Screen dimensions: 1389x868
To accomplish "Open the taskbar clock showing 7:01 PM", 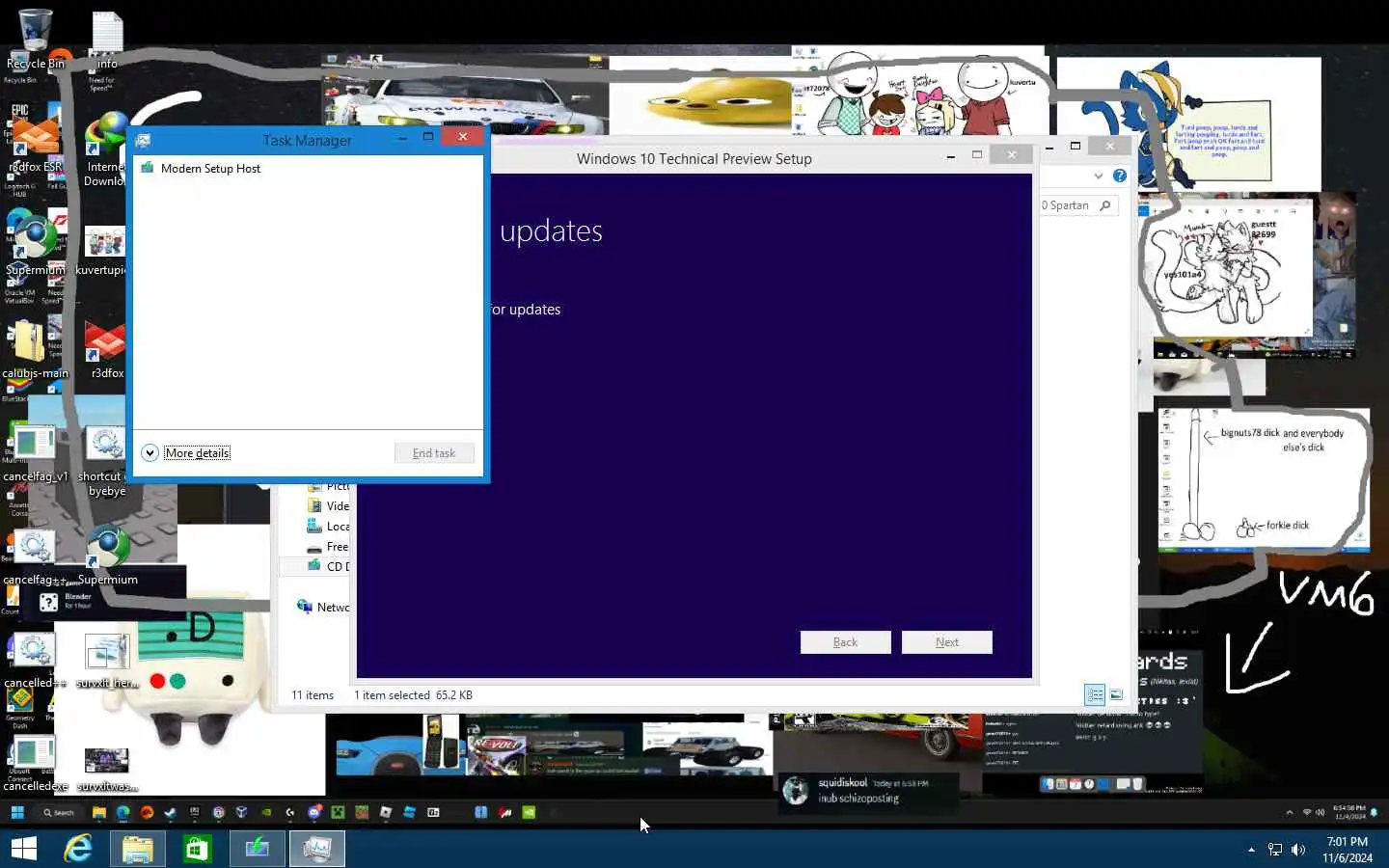I will (1348, 850).
